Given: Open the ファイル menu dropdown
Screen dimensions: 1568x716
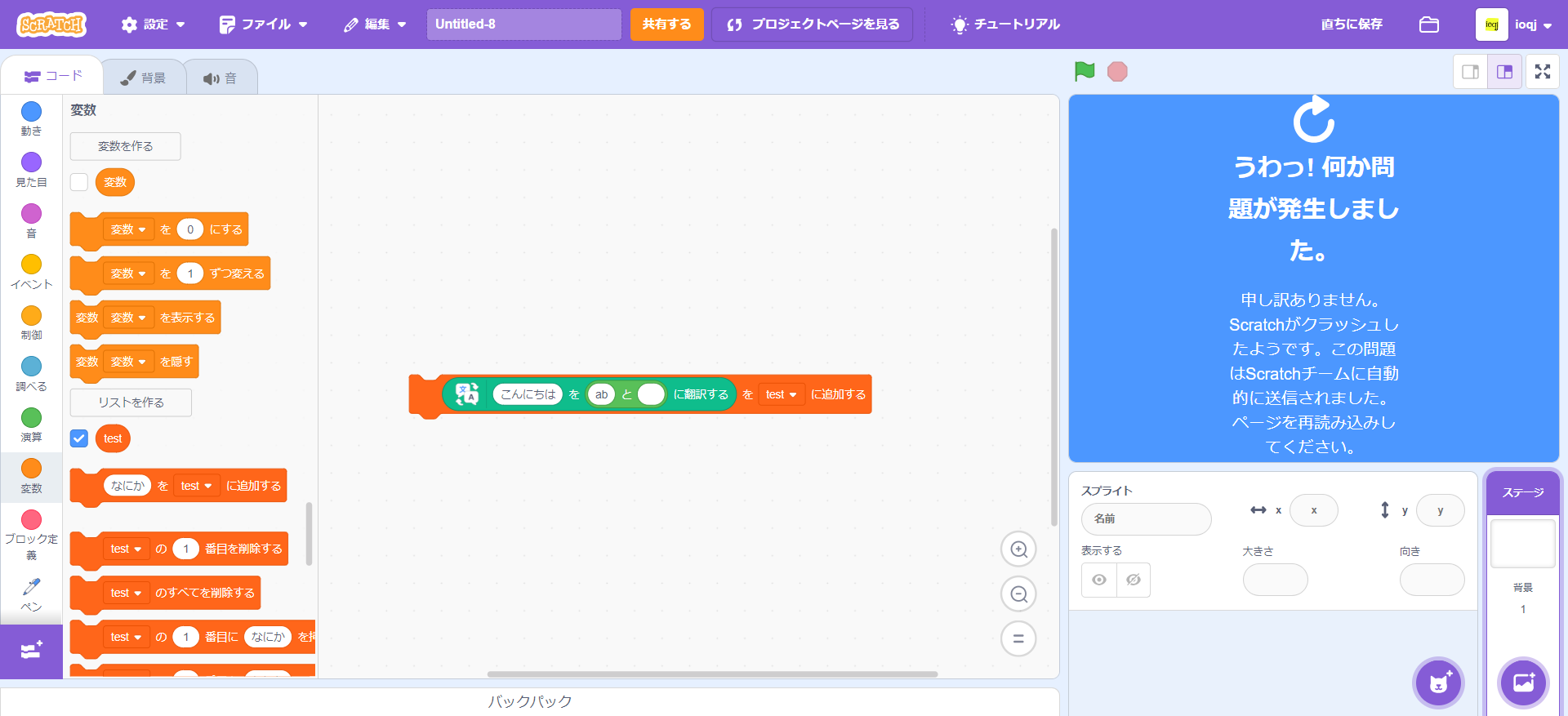Looking at the screenshot, I should [x=263, y=24].
